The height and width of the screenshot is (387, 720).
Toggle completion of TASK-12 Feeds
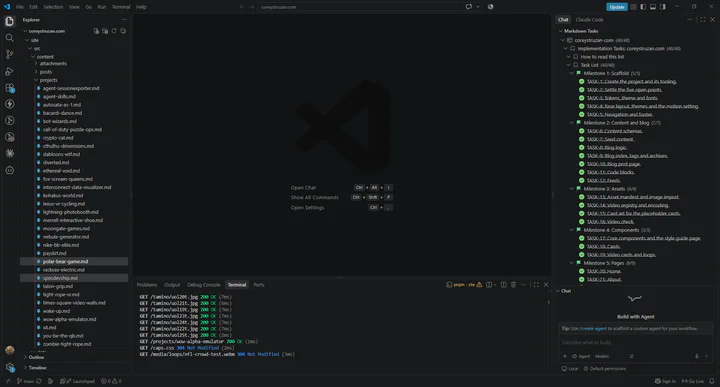click(581, 180)
